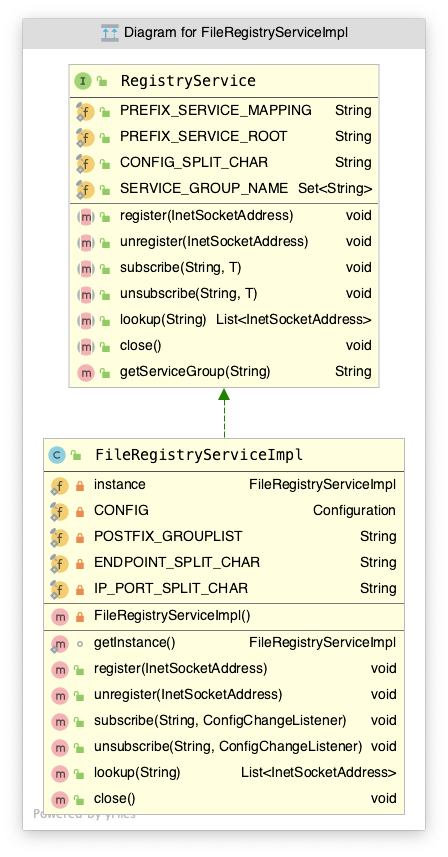Screen dimensions: 448x857
Task: Click the private lock icon beside instance
Action: coord(80,485)
